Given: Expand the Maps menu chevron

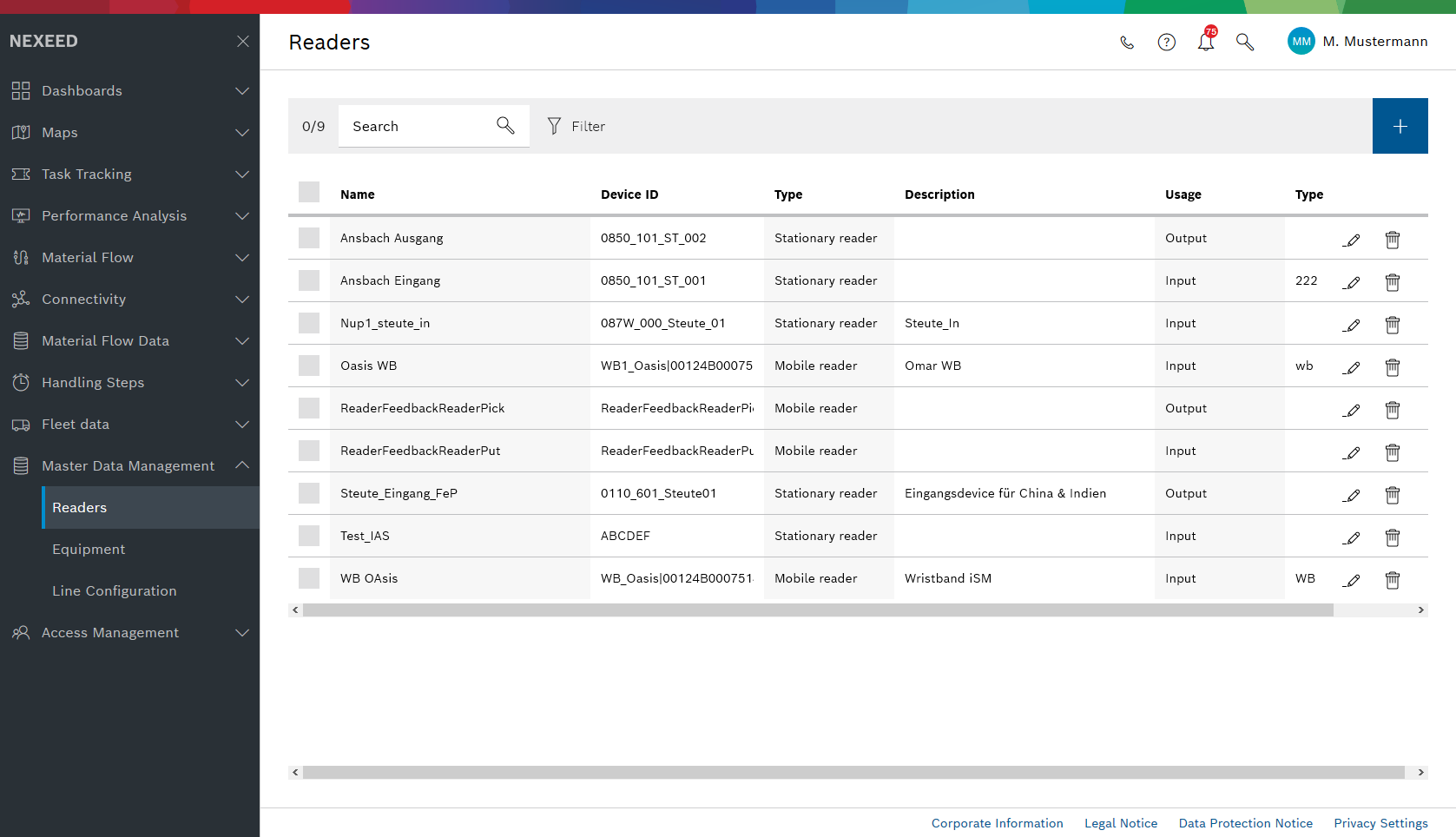Looking at the screenshot, I should pyautogui.click(x=242, y=133).
